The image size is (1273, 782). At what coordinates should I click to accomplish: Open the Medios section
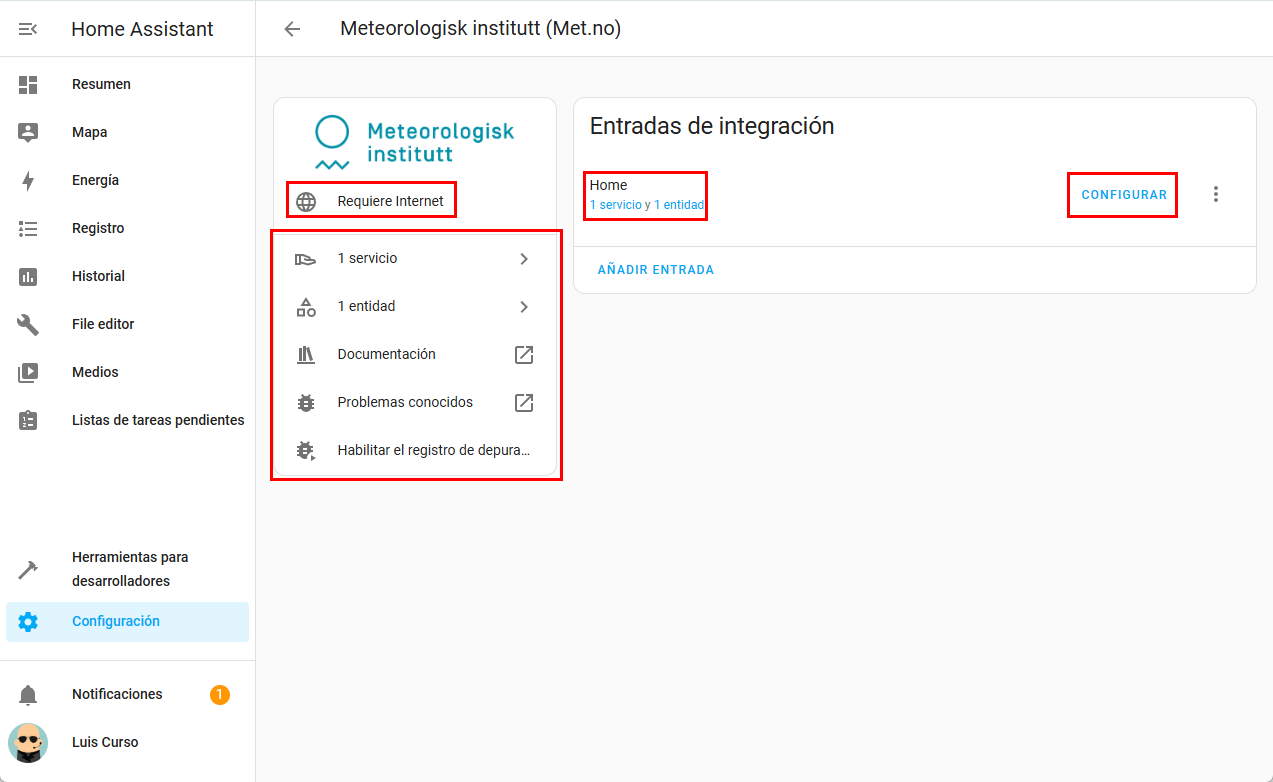(95, 373)
